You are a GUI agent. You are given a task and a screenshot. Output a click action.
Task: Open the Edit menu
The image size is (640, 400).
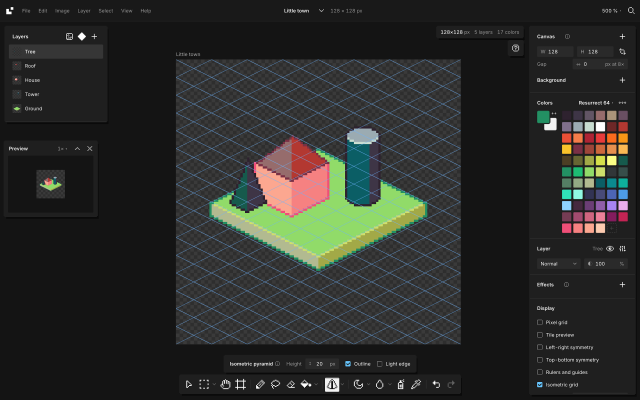click(x=43, y=11)
